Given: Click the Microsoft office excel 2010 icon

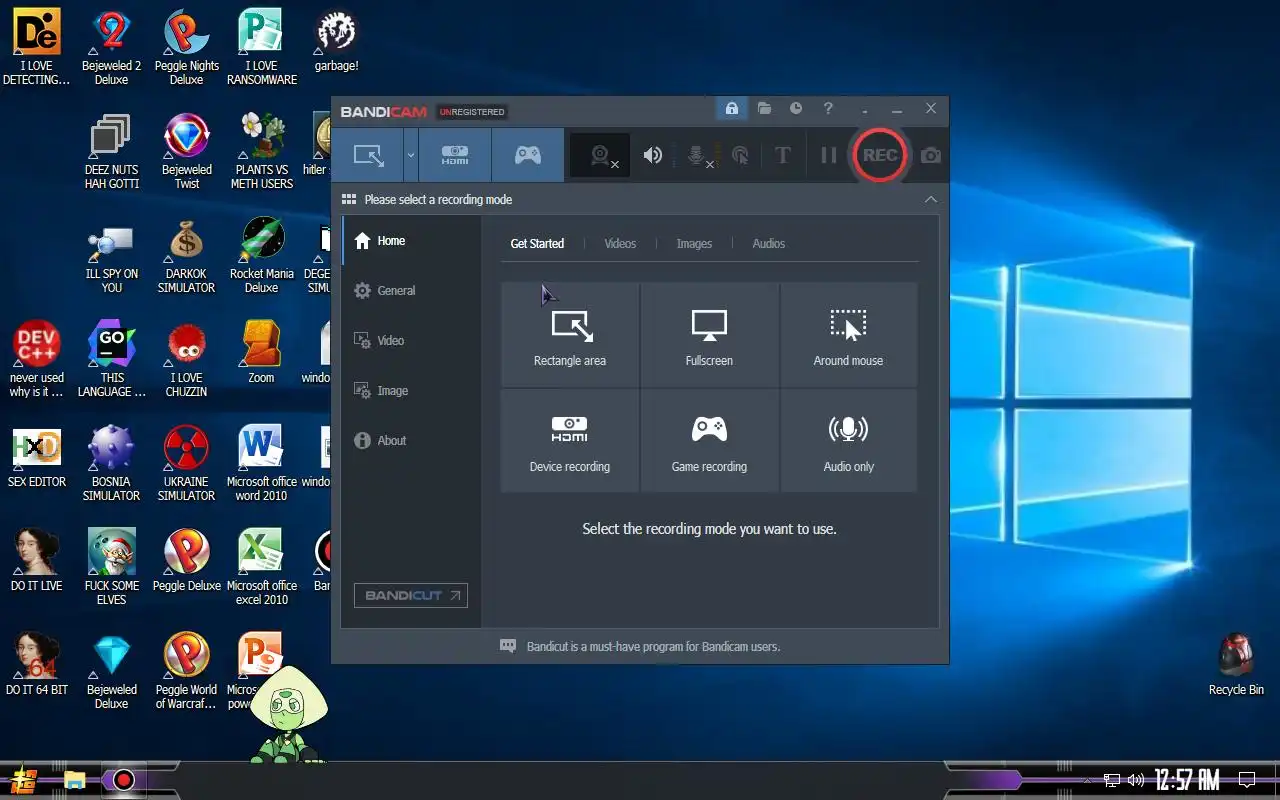Looking at the screenshot, I should [261, 568].
